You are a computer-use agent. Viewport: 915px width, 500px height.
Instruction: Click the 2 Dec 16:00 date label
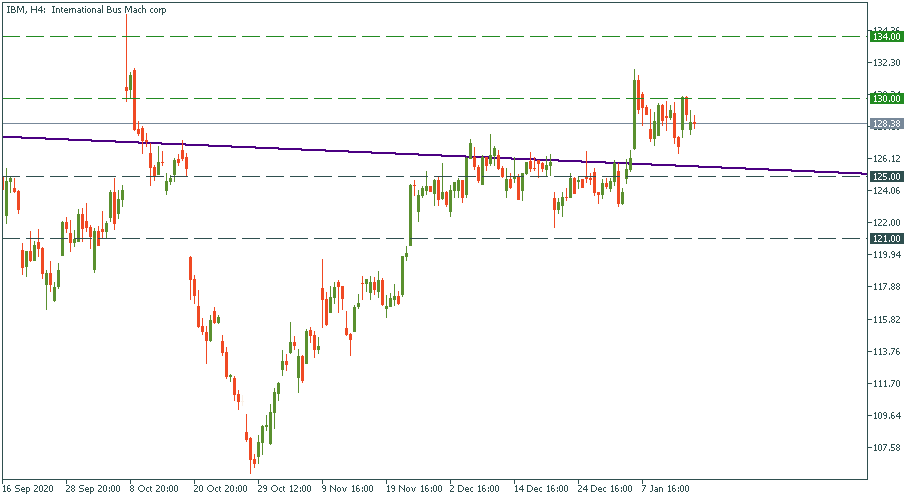[x=474, y=490]
